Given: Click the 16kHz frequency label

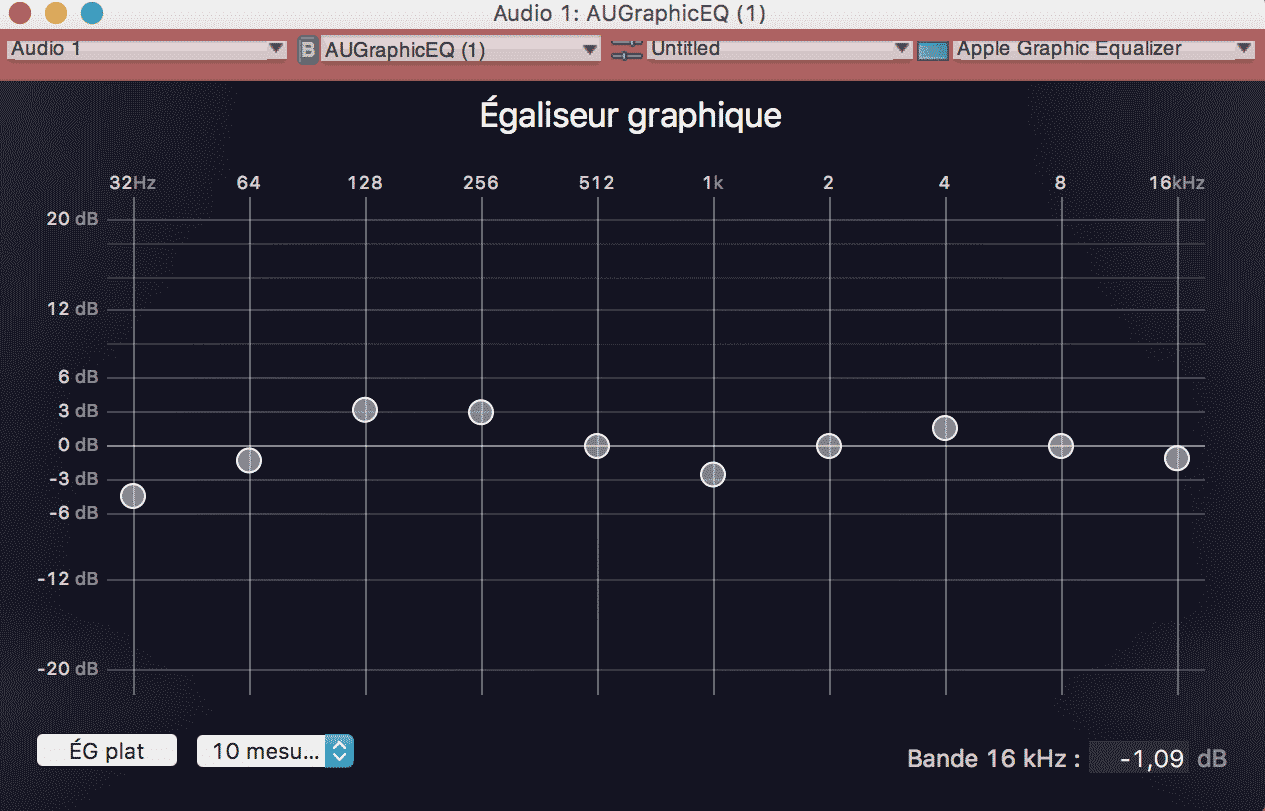Looking at the screenshot, I should (x=1176, y=183).
